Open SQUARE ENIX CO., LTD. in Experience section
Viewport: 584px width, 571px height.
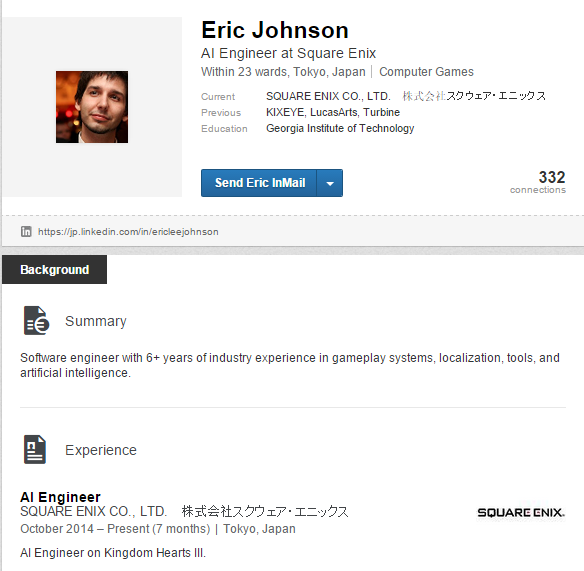184,511
